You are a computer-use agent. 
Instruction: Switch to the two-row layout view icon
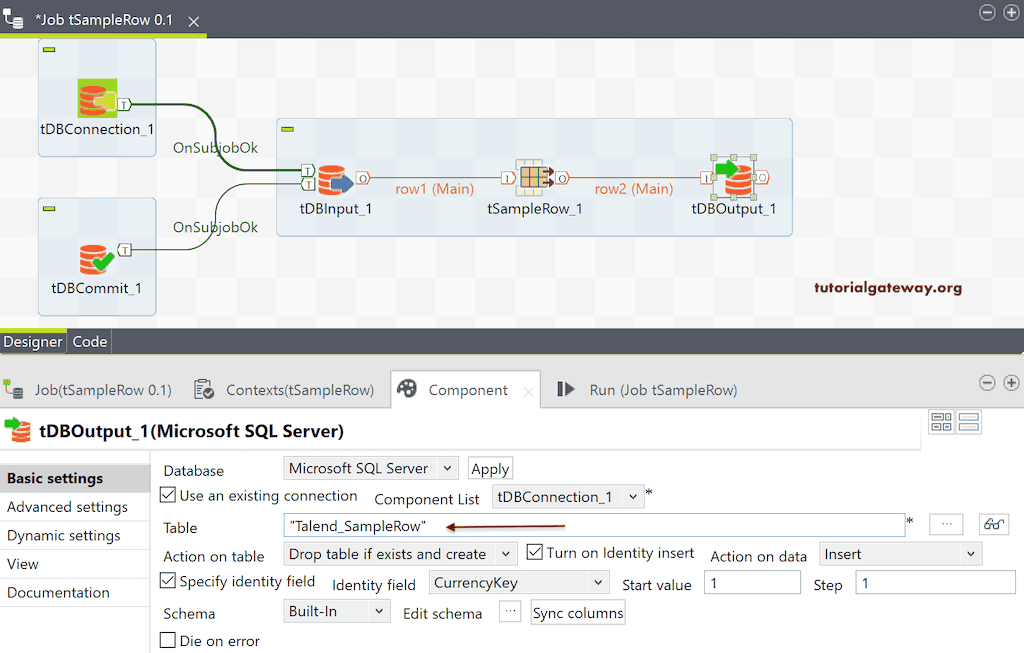pyautogui.click(x=968, y=422)
